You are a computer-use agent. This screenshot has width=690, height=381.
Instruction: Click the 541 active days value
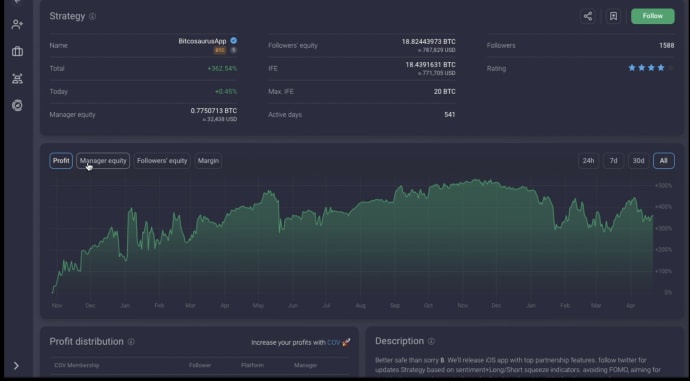click(450, 114)
